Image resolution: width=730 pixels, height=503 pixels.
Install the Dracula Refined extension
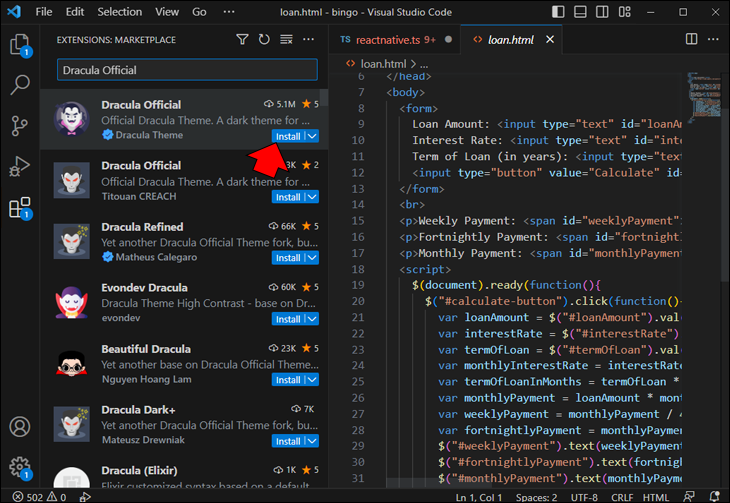pyautogui.click(x=288, y=258)
